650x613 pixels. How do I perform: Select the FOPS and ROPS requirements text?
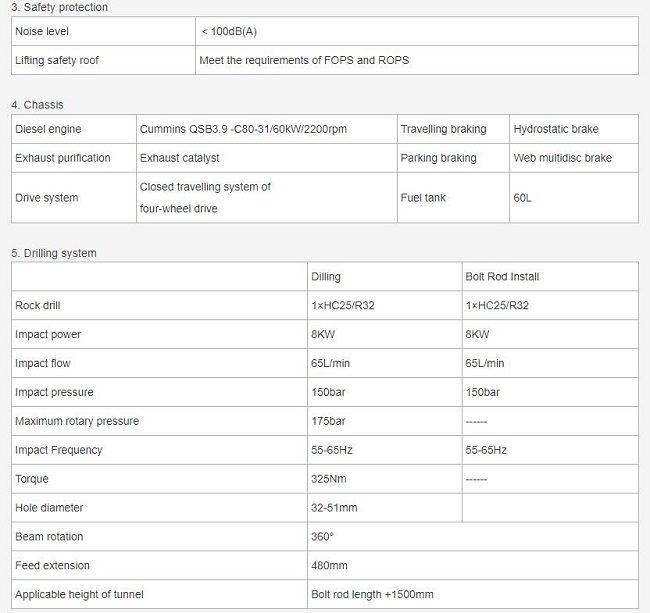point(304,60)
